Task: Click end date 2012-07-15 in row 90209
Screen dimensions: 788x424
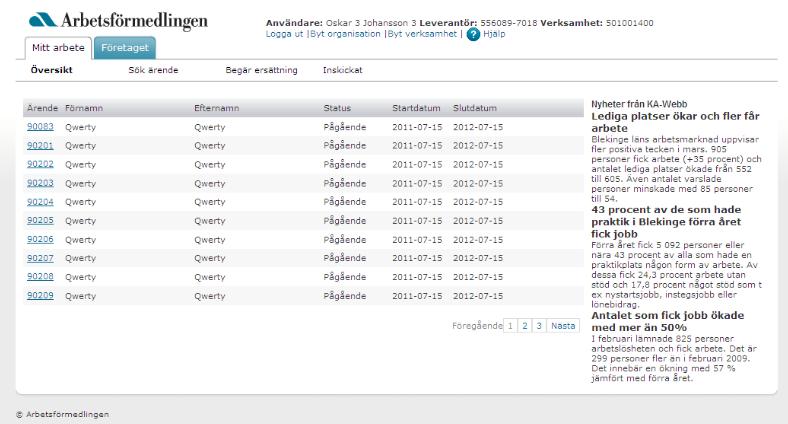Action: 478,296
